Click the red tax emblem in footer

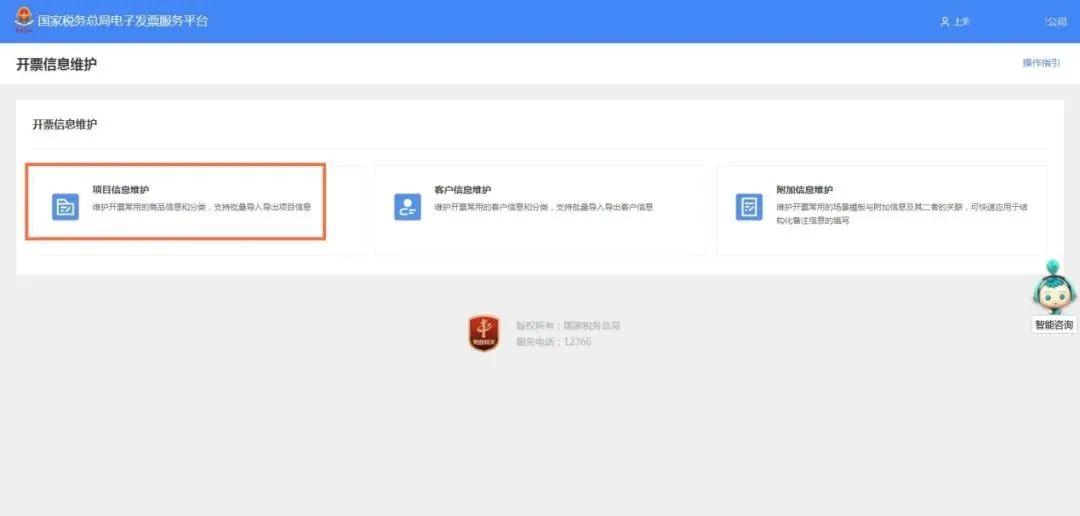[484, 333]
